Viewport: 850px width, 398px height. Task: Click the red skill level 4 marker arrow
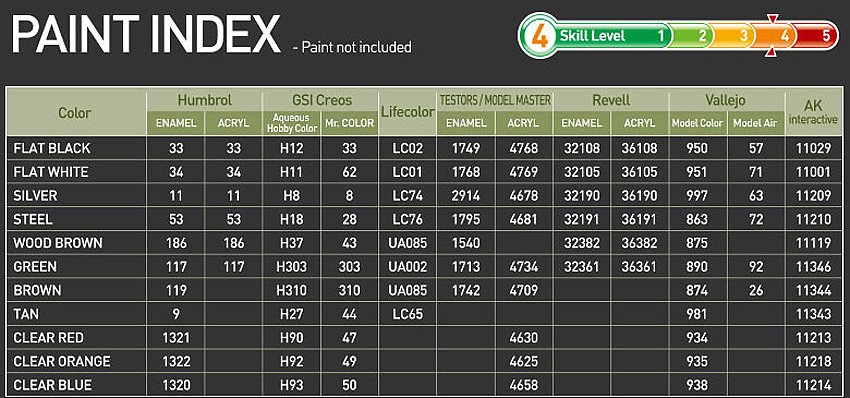772,19
